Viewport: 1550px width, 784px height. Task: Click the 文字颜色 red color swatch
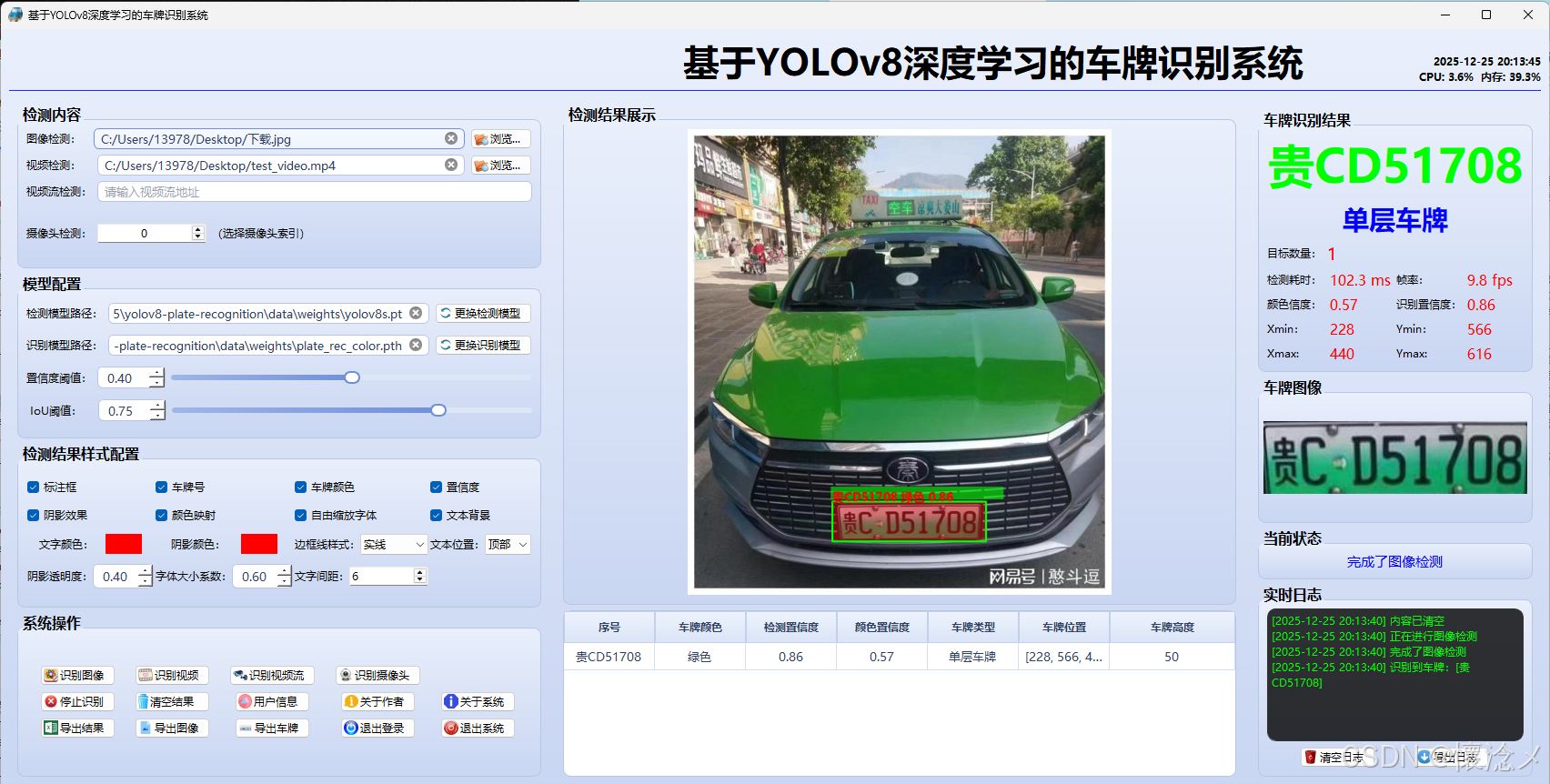click(124, 544)
